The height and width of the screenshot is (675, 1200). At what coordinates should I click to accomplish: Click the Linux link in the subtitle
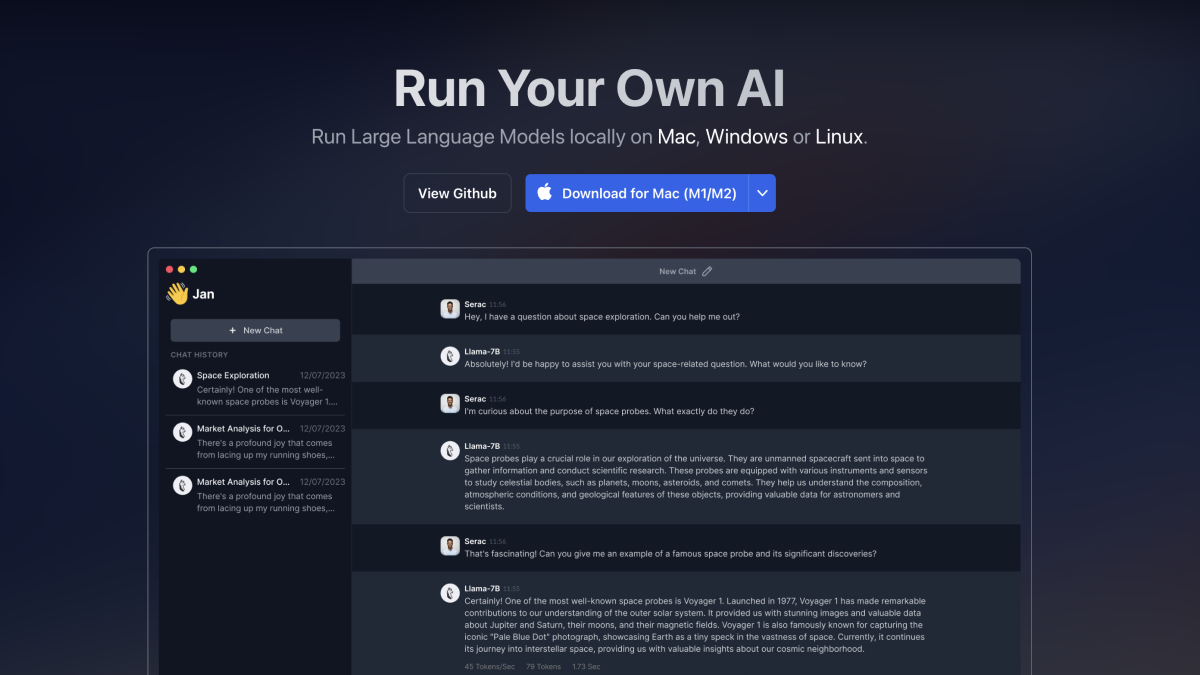[x=839, y=137]
